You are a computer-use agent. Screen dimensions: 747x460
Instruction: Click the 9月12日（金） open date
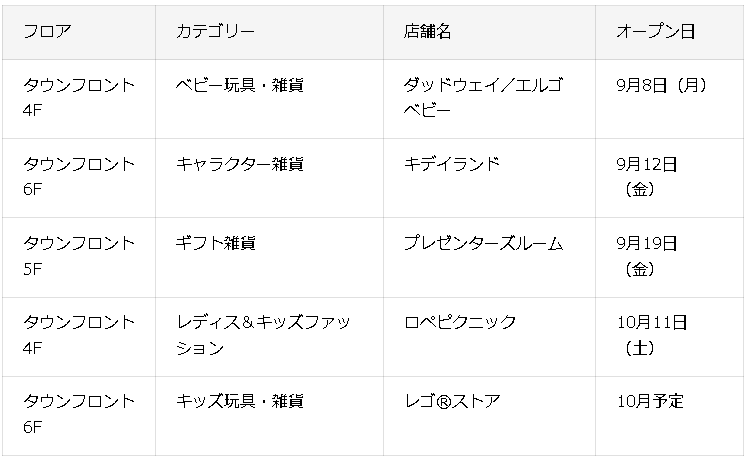click(x=647, y=177)
